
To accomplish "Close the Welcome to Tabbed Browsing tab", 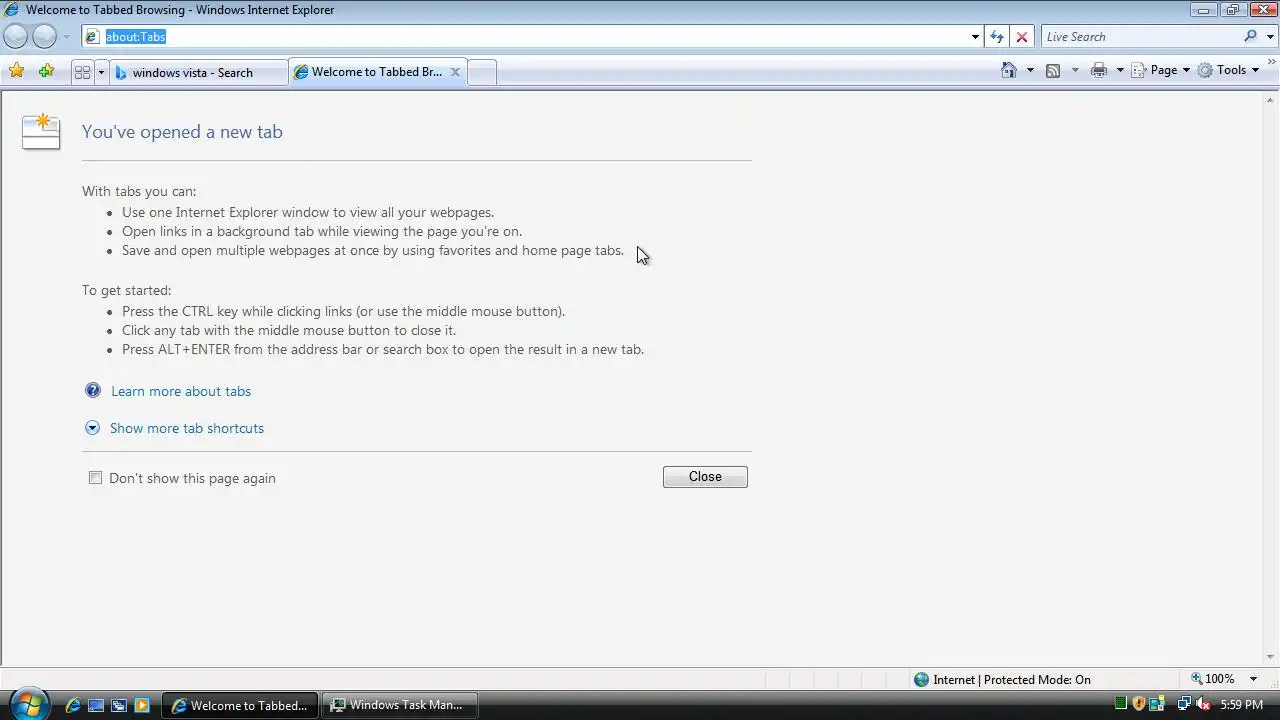I will pyautogui.click(x=455, y=72).
